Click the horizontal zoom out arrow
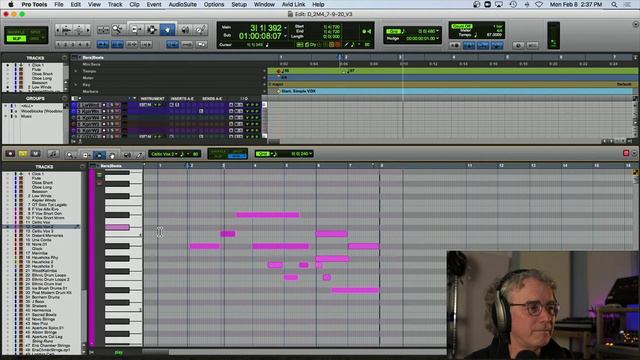 point(58,29)
